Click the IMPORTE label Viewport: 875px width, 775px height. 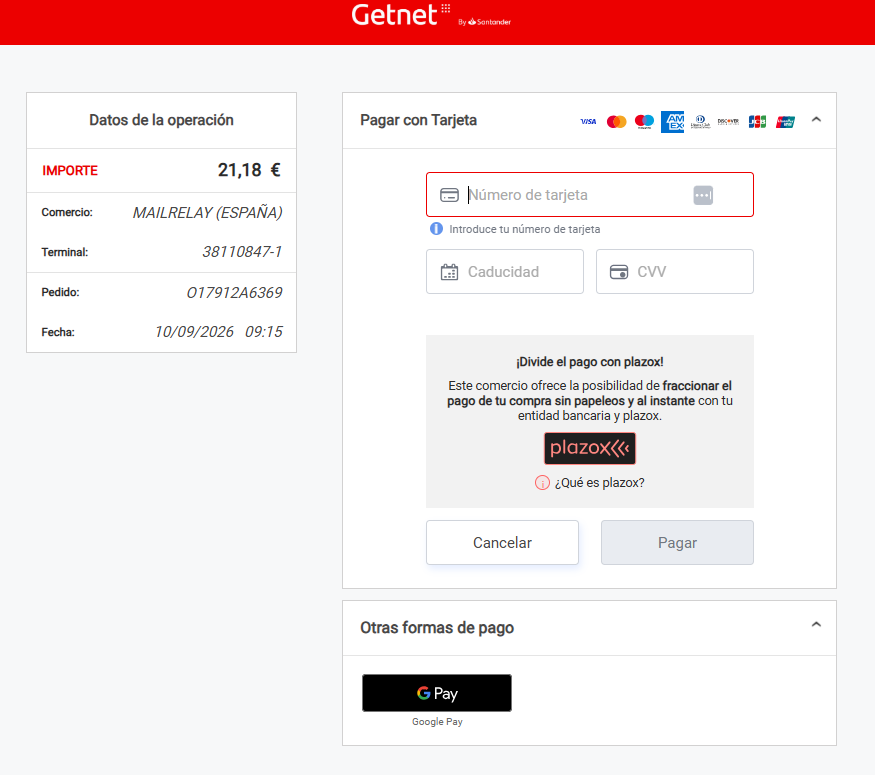[70, 171]
